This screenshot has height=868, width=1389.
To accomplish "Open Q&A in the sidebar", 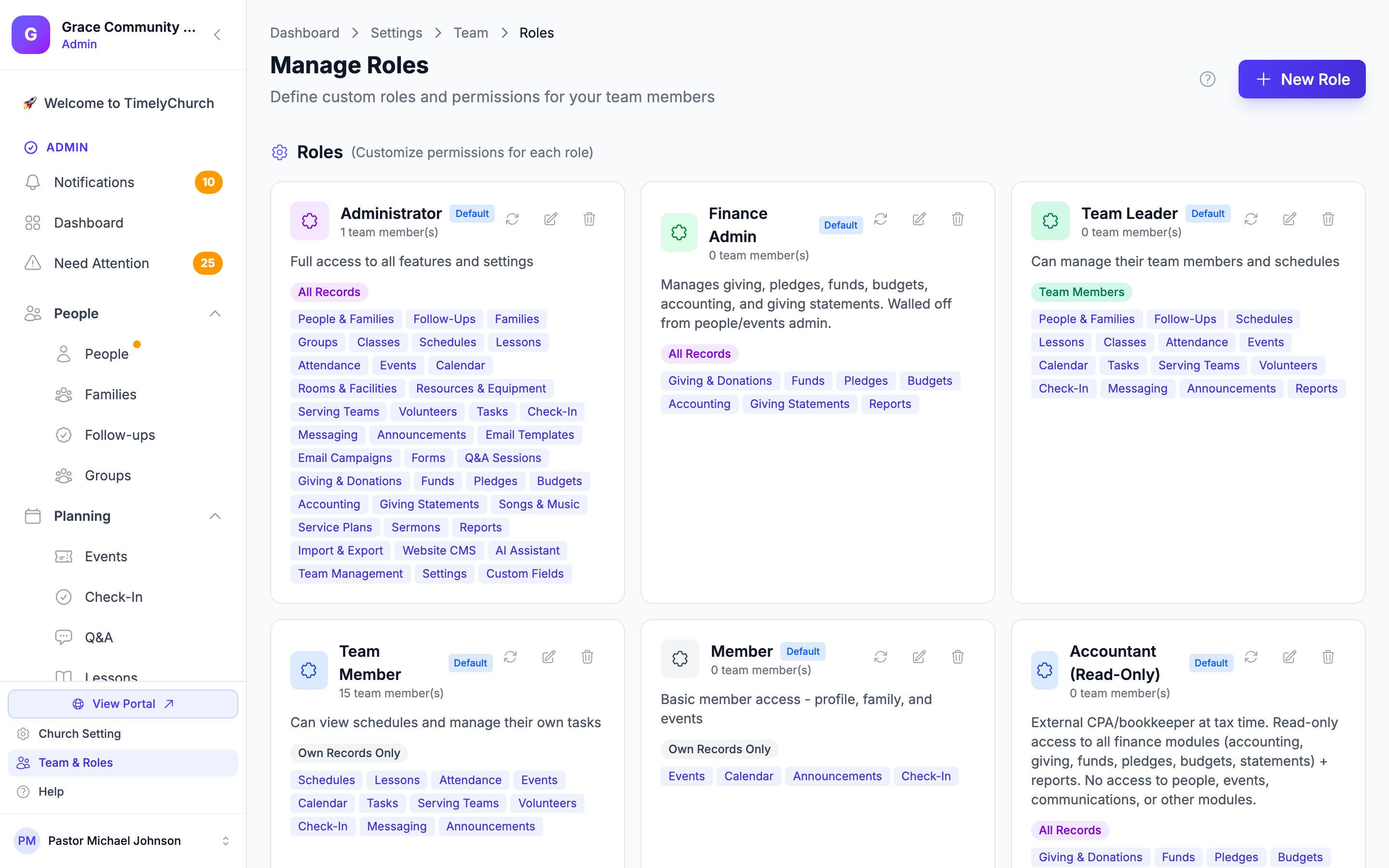I will pyautogui.click(x=98, y=637).
